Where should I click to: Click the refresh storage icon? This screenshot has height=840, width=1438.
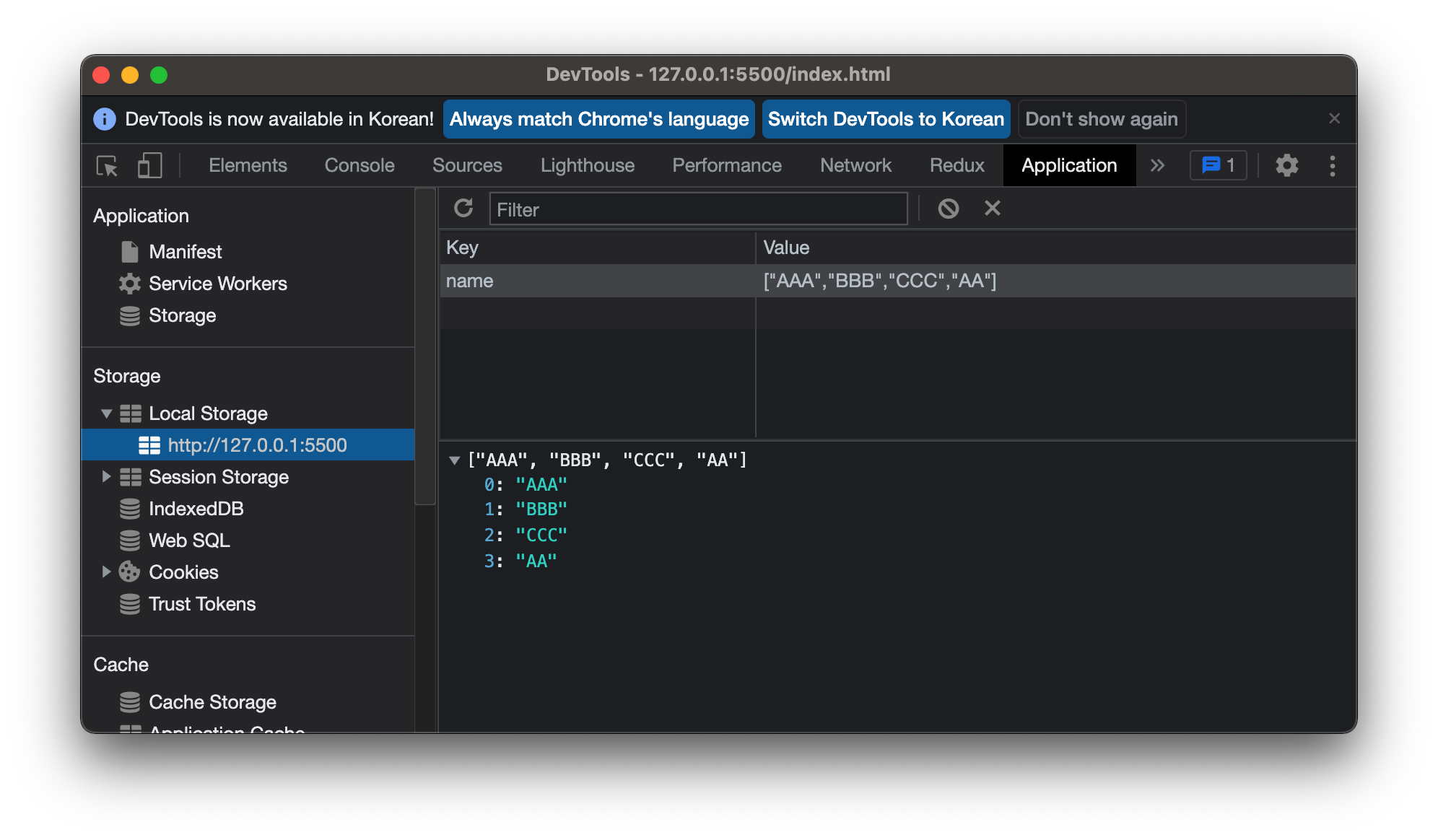463,209
